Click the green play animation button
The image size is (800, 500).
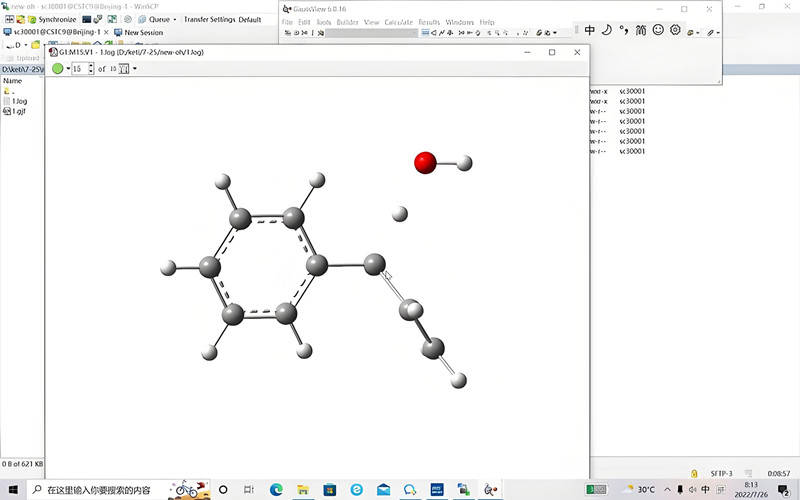point(58,69)
